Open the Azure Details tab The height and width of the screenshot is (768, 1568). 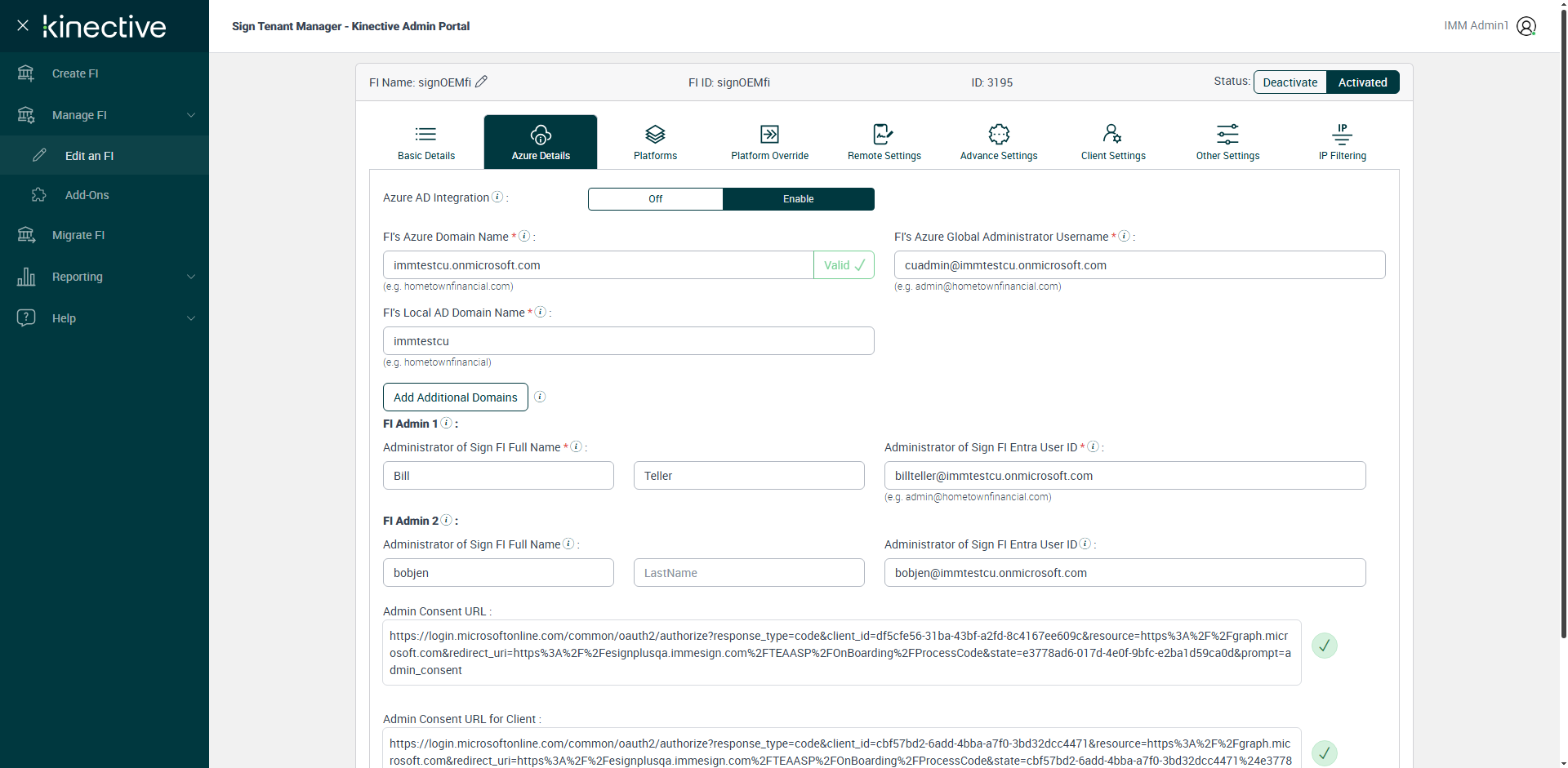click(541, 142)
